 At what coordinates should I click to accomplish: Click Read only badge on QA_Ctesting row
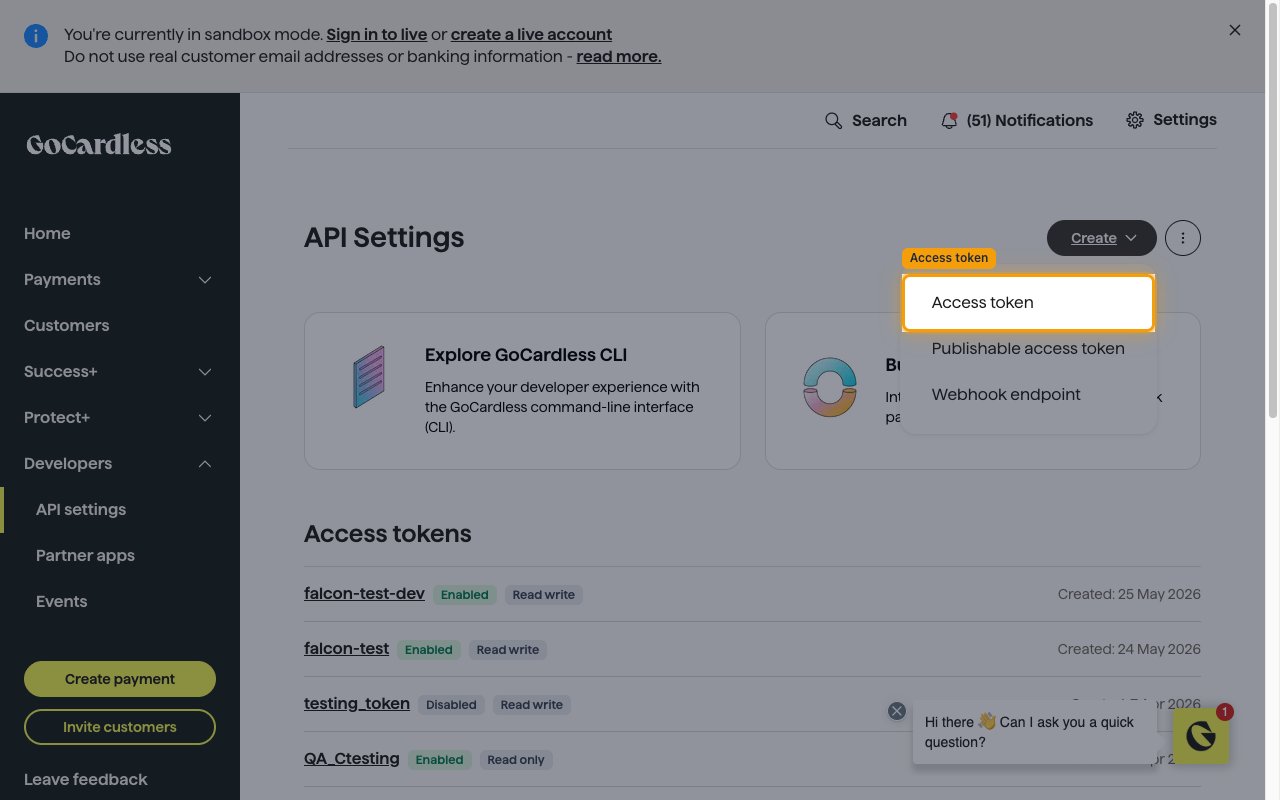tap(516, 759)
